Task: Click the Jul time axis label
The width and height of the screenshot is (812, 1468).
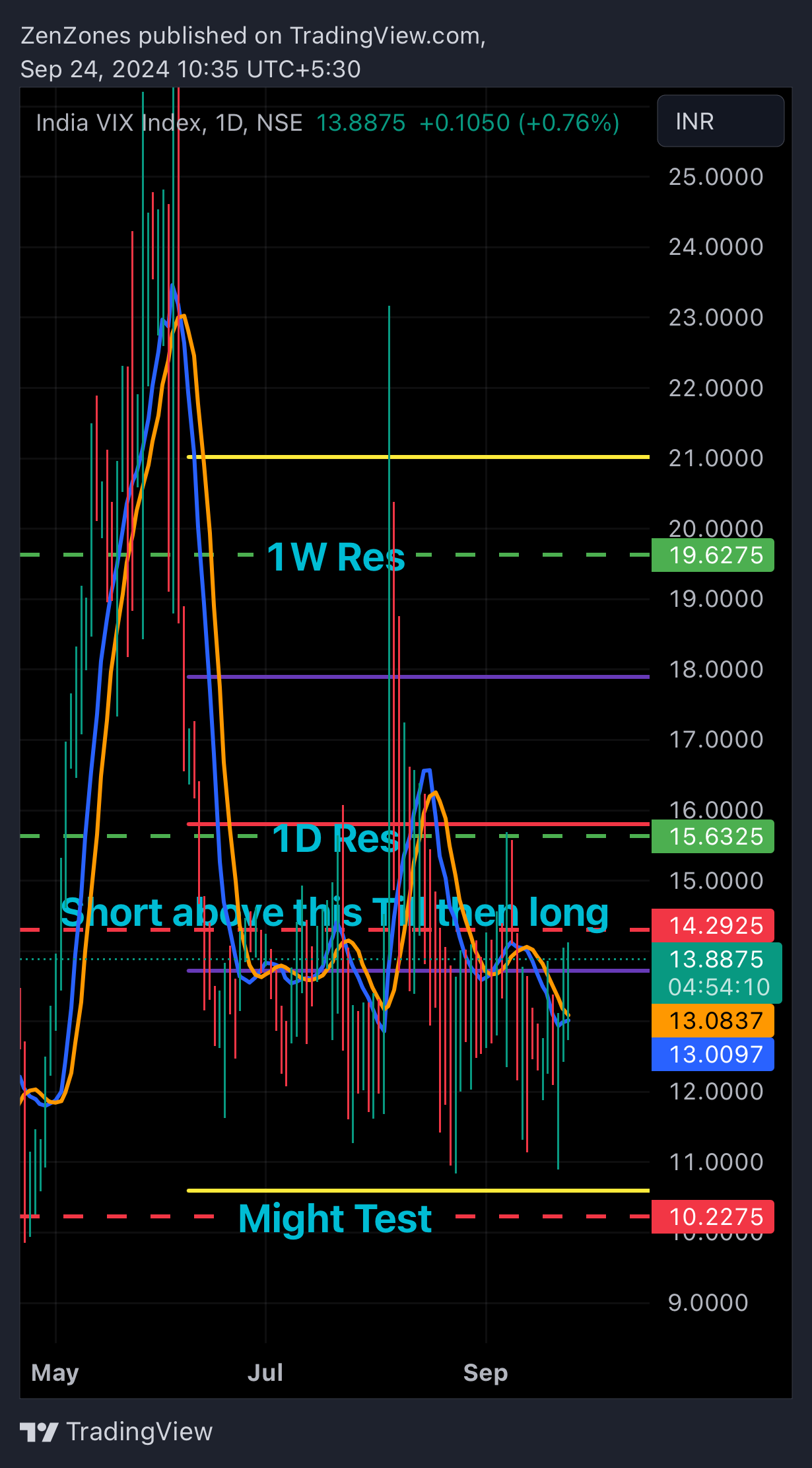Action: point(265,1373)
